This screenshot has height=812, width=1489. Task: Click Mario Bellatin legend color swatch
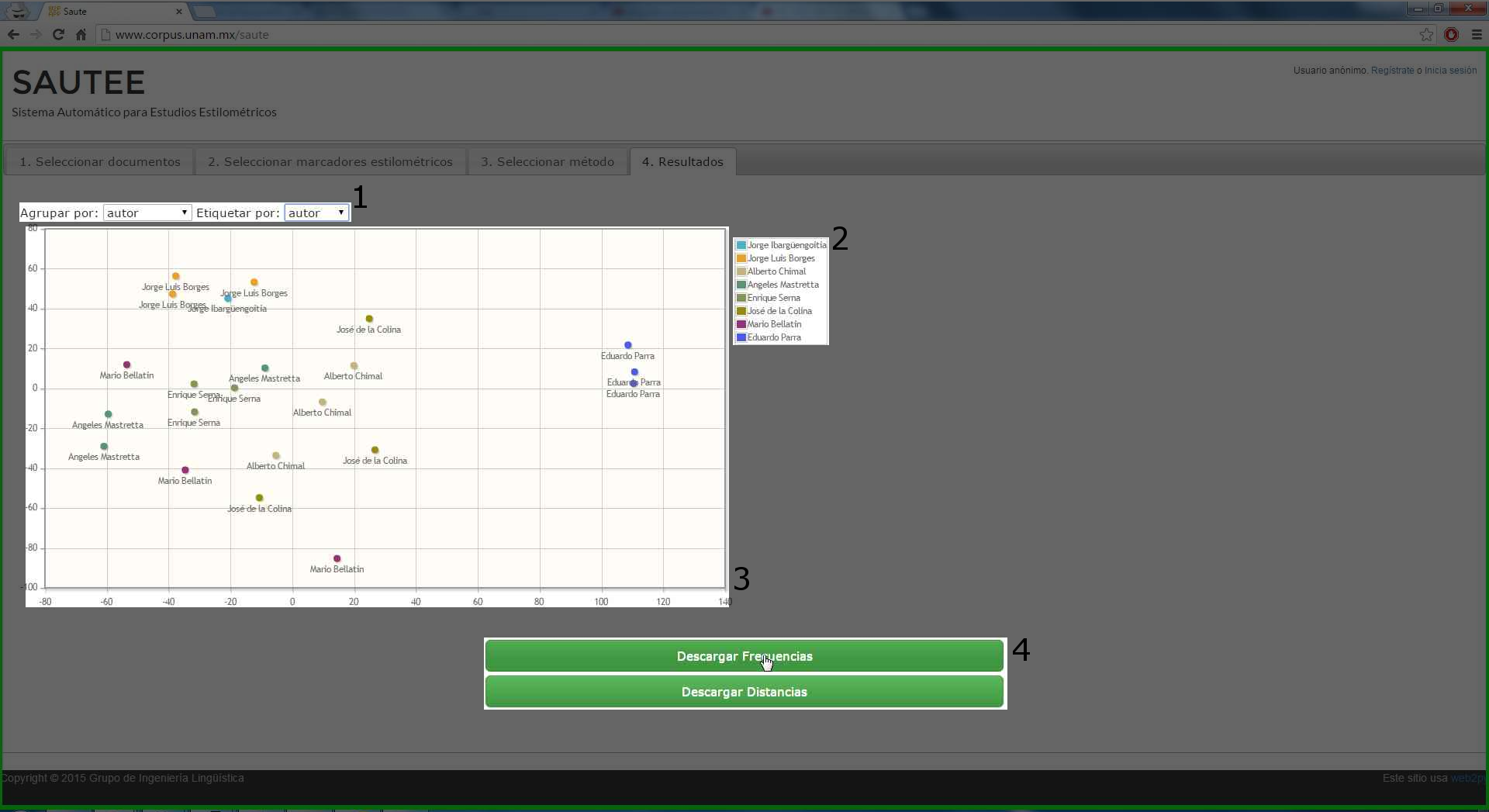(x=741, y=324)
